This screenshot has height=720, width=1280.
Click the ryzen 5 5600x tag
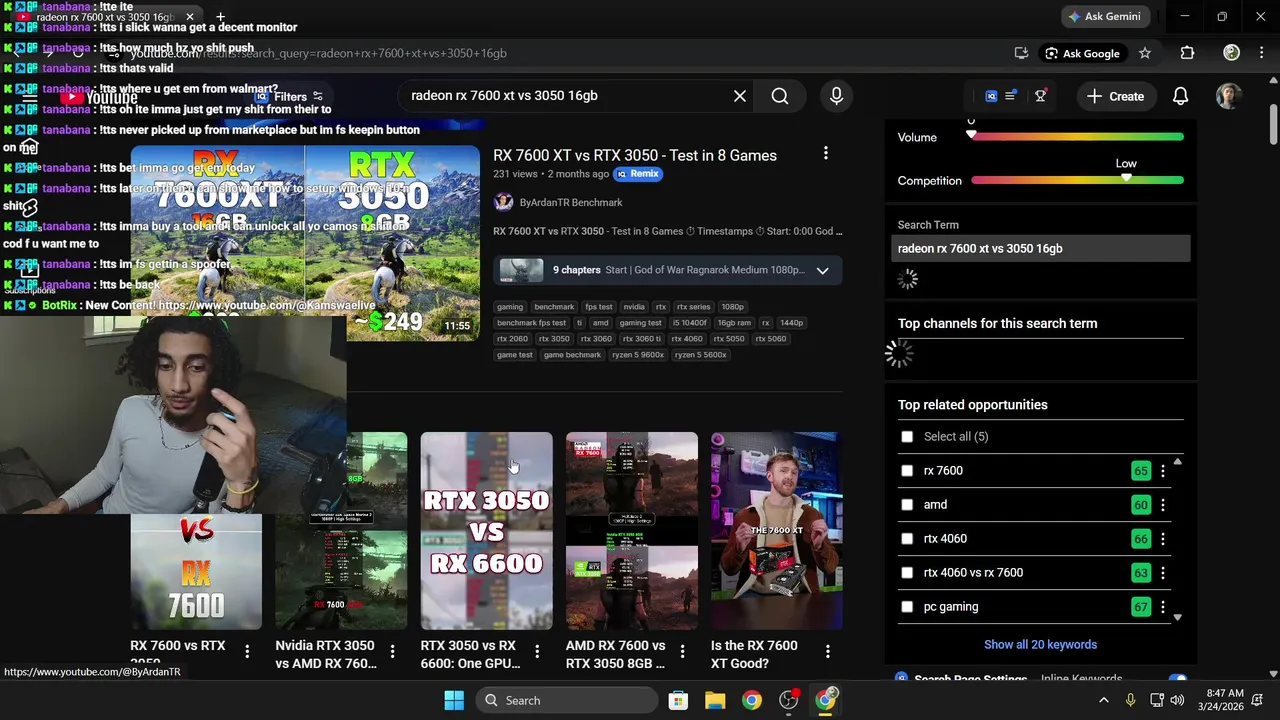pyautogui.click(x=700, y=355)
